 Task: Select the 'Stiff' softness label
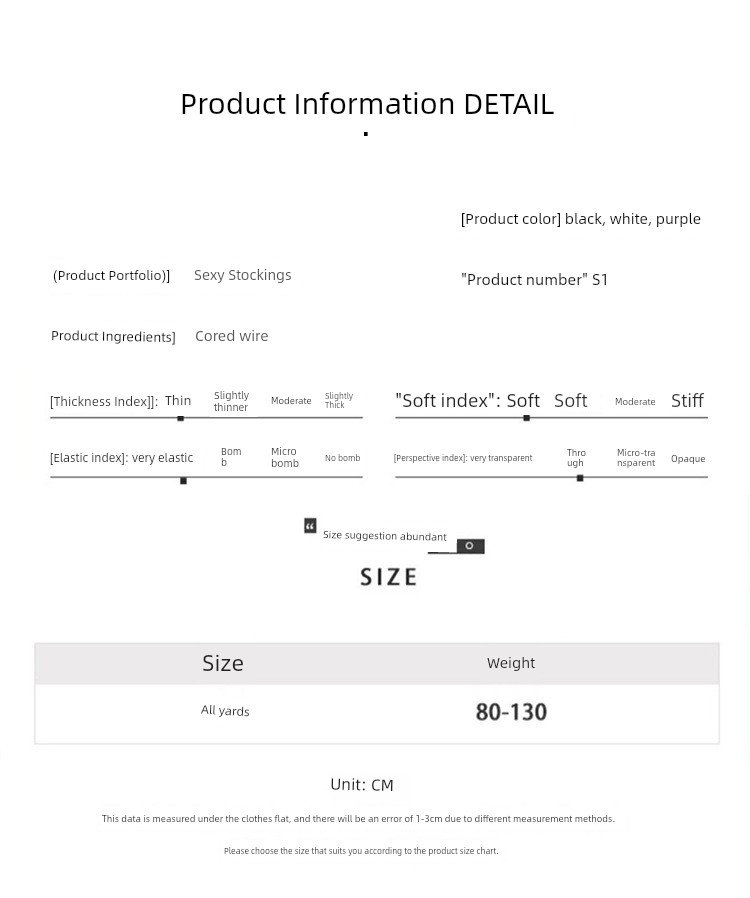click(687, 400)
